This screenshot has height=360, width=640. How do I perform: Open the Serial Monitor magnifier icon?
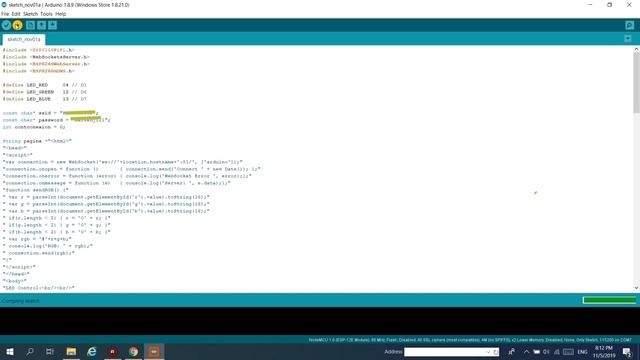point(629,25)
